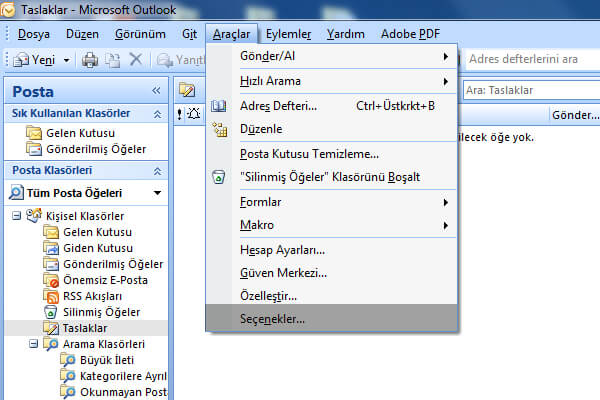The width and height of the screenshot is (600, 400).
Task: Select Büyük İleti search folder
Action: (x=107, y=360)
